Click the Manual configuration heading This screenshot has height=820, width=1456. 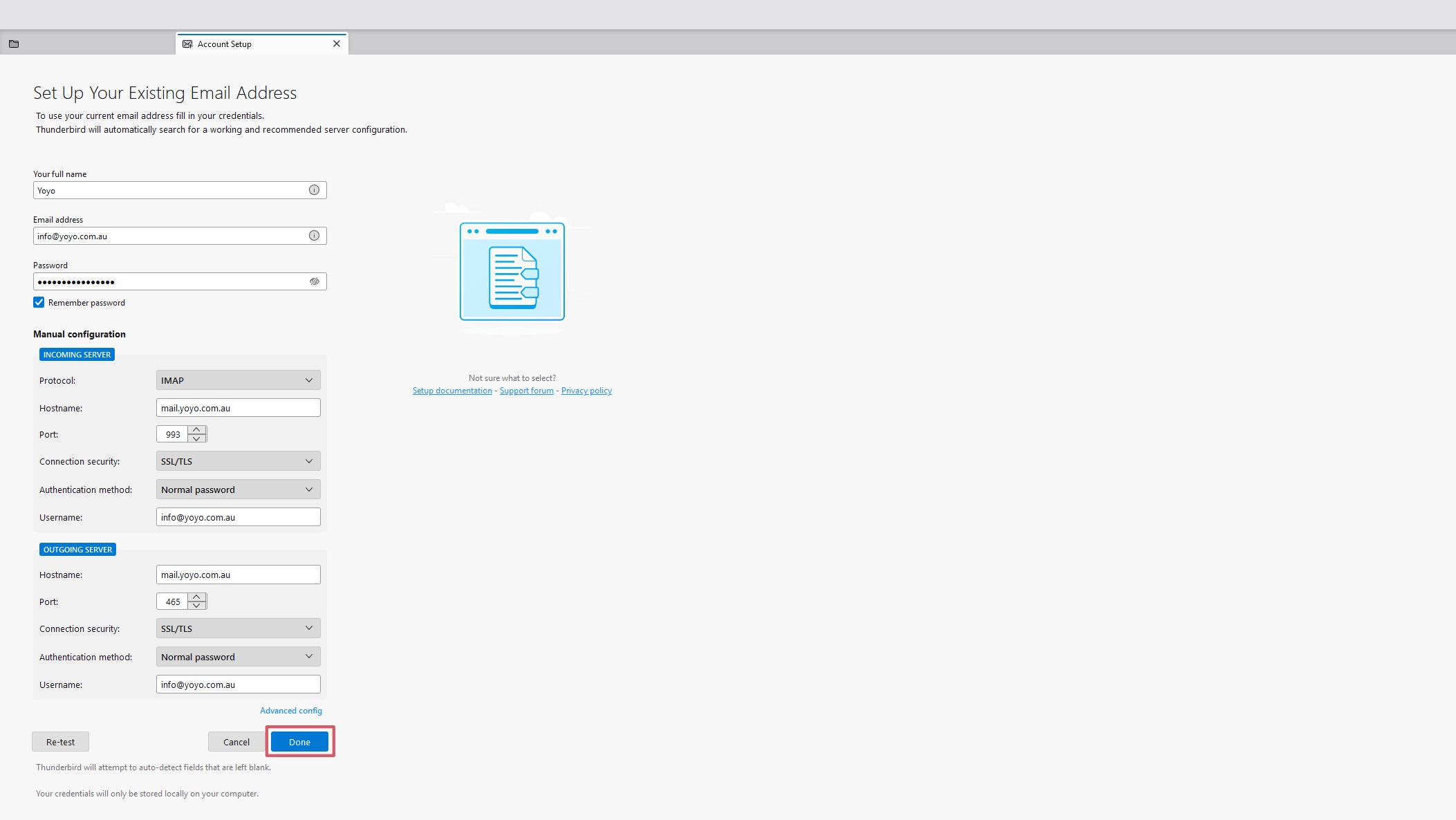(x=80, y=334)
